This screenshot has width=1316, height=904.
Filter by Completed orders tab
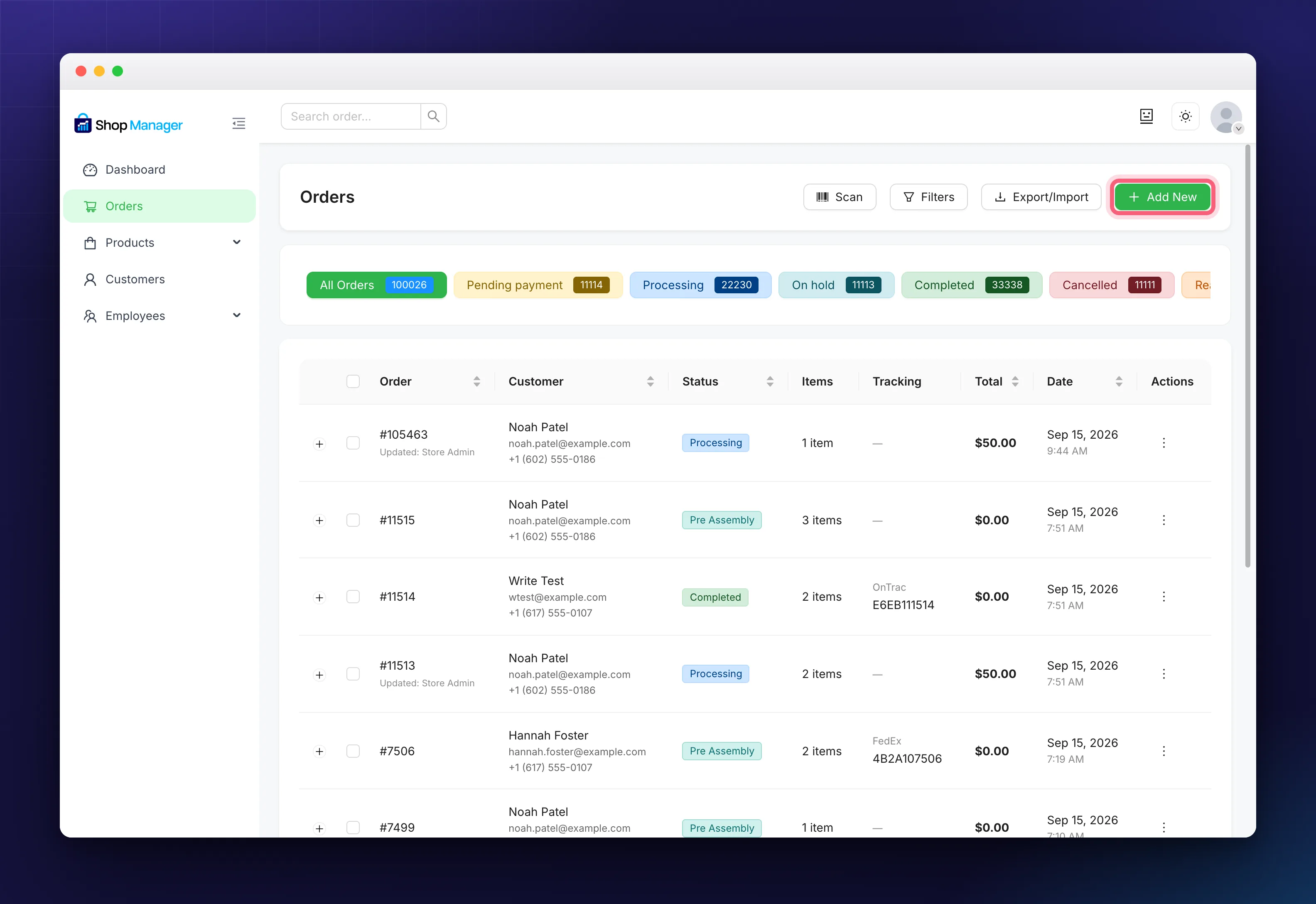pos(971,285)
